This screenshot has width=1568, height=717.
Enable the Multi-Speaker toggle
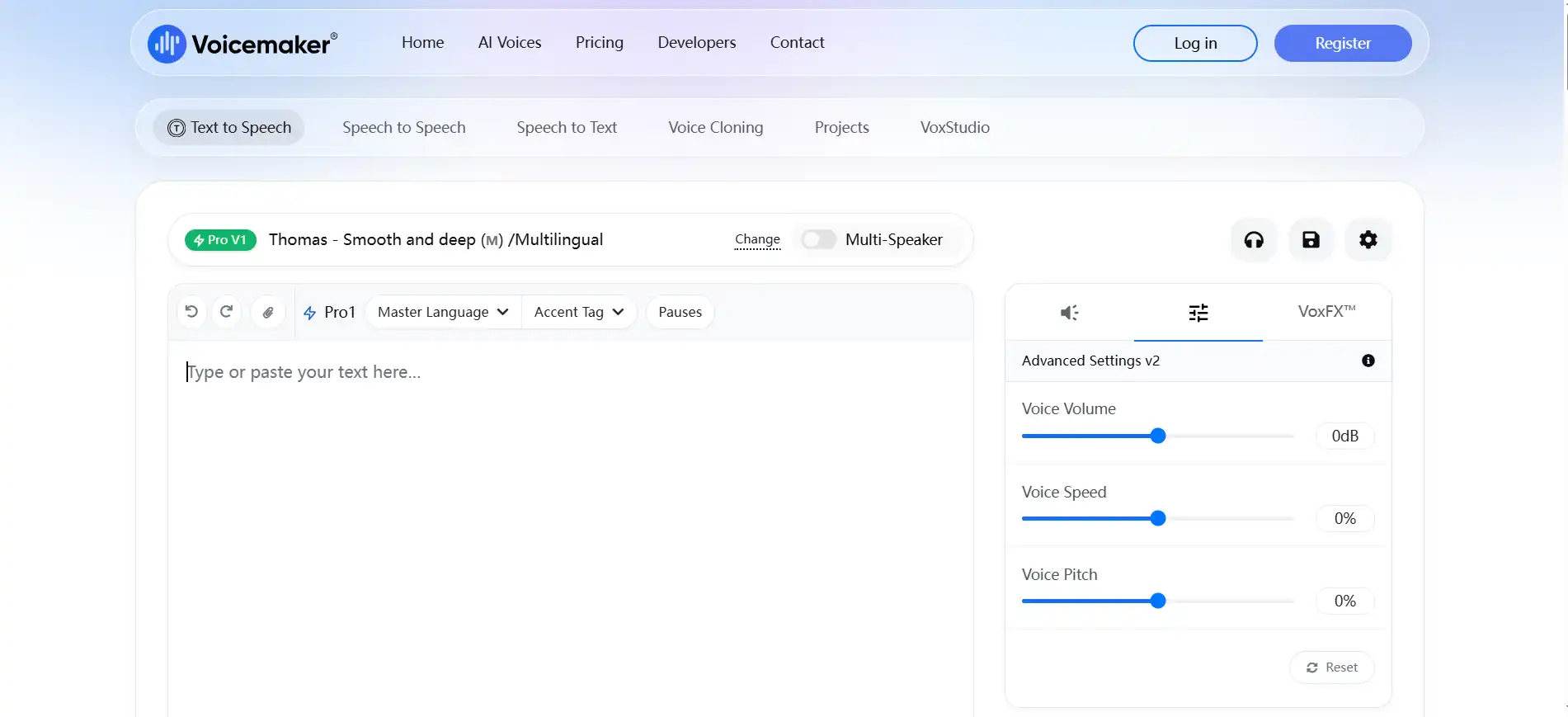point(819,239)
